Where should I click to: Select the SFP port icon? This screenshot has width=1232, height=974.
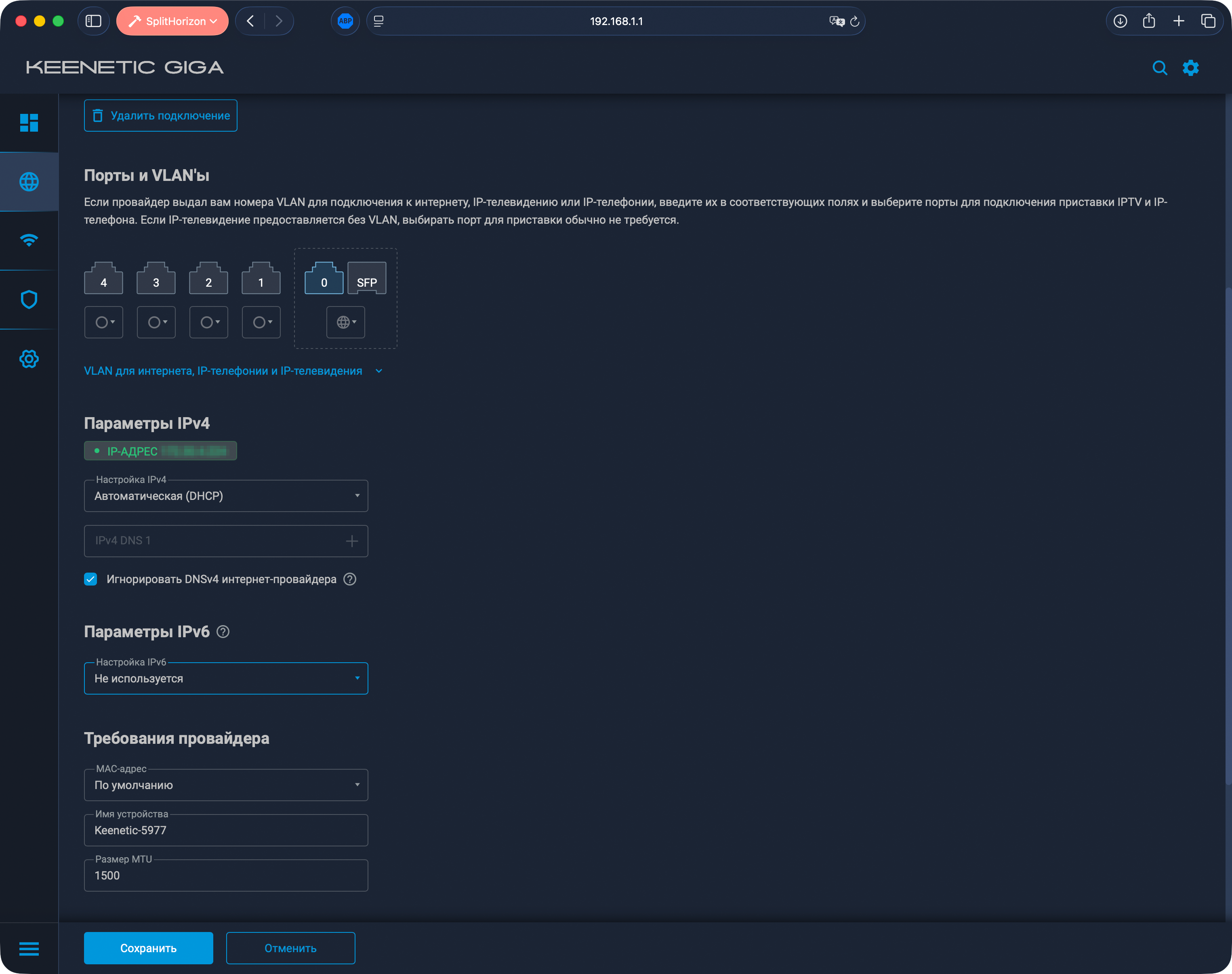tap(367, 278)
